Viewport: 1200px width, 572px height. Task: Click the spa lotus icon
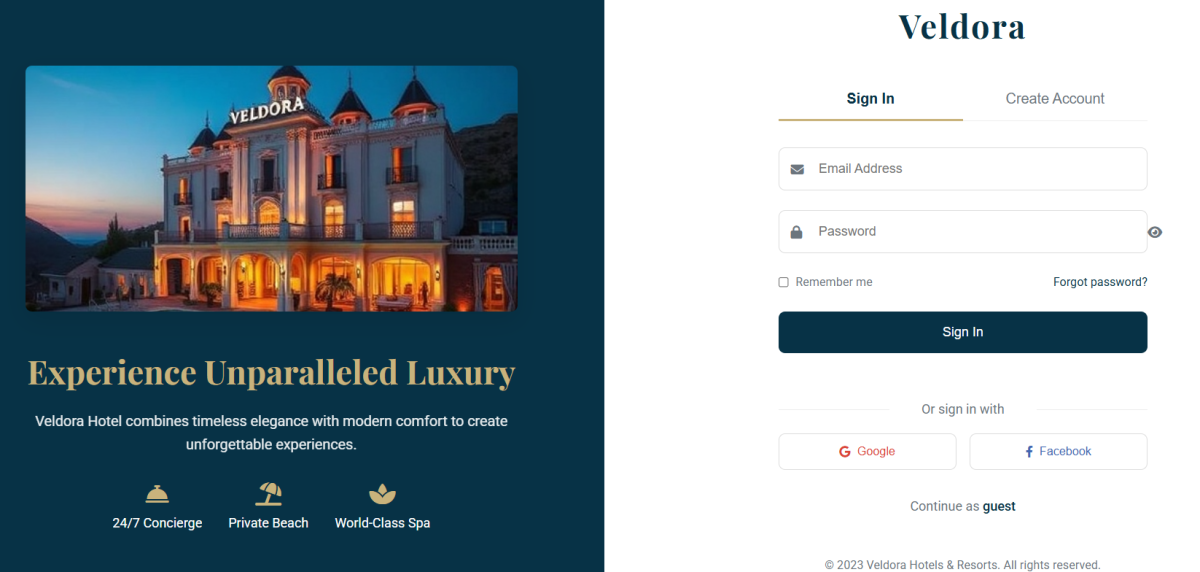(383, 493)
